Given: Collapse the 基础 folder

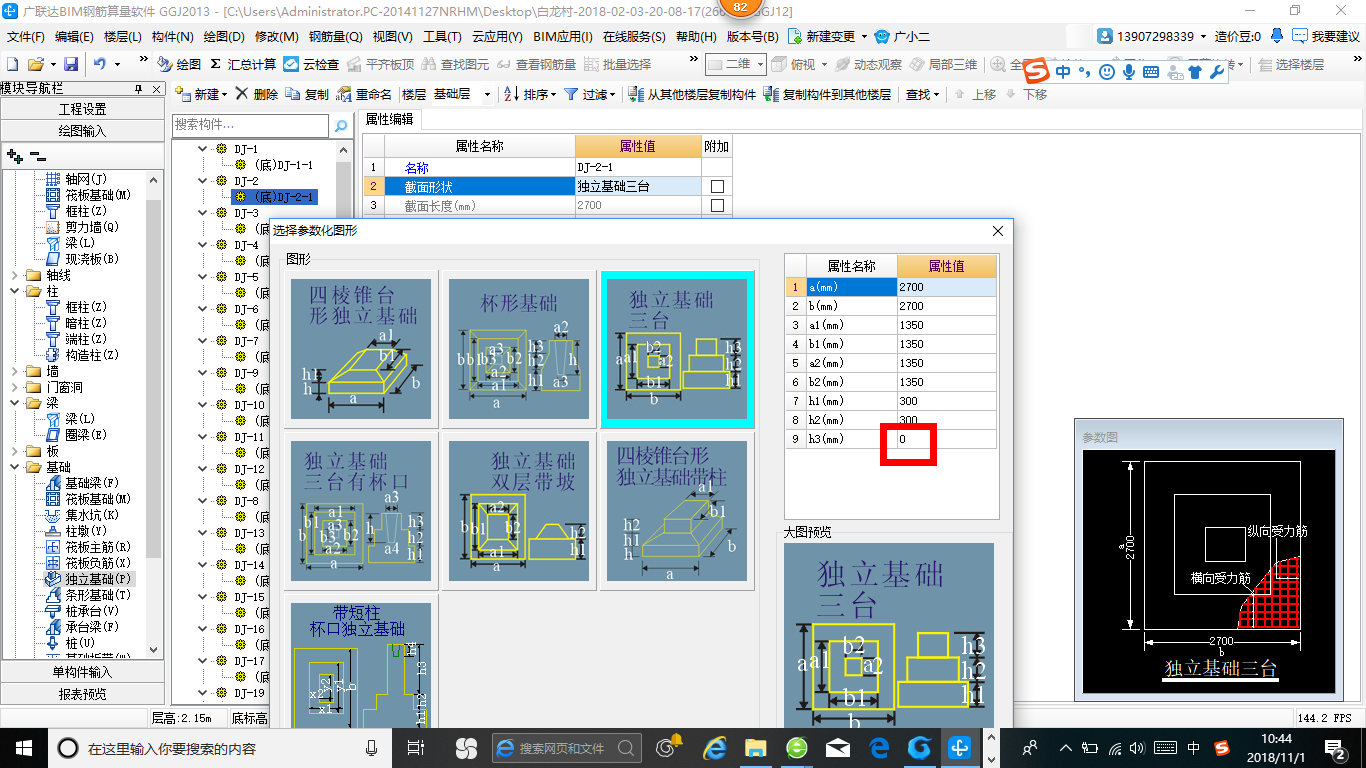Looking at the screenshot, I should [13, 467].
